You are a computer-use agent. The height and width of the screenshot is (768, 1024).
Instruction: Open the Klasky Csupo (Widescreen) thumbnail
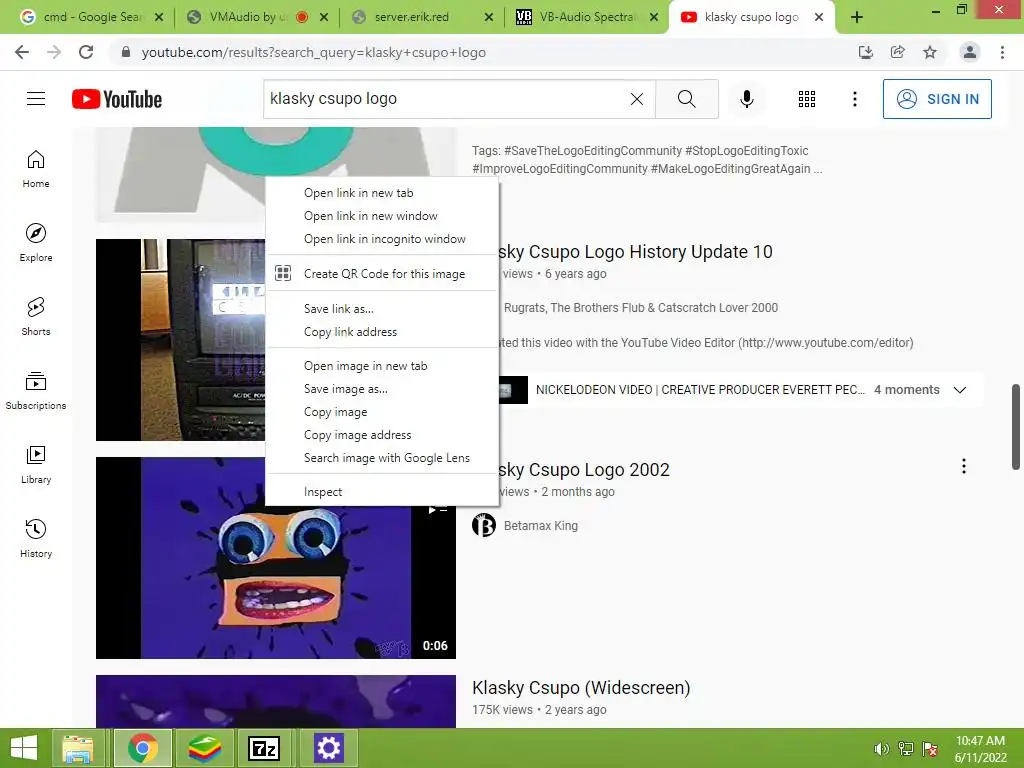tap(276, 701)
